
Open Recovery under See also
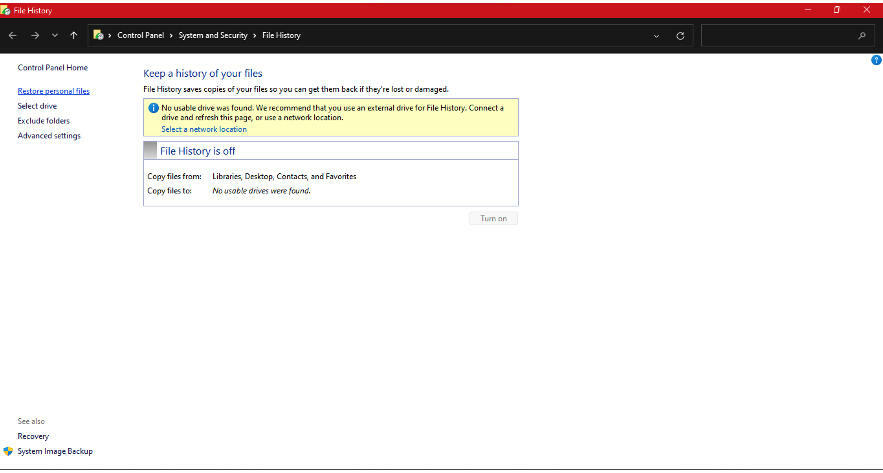33,436
